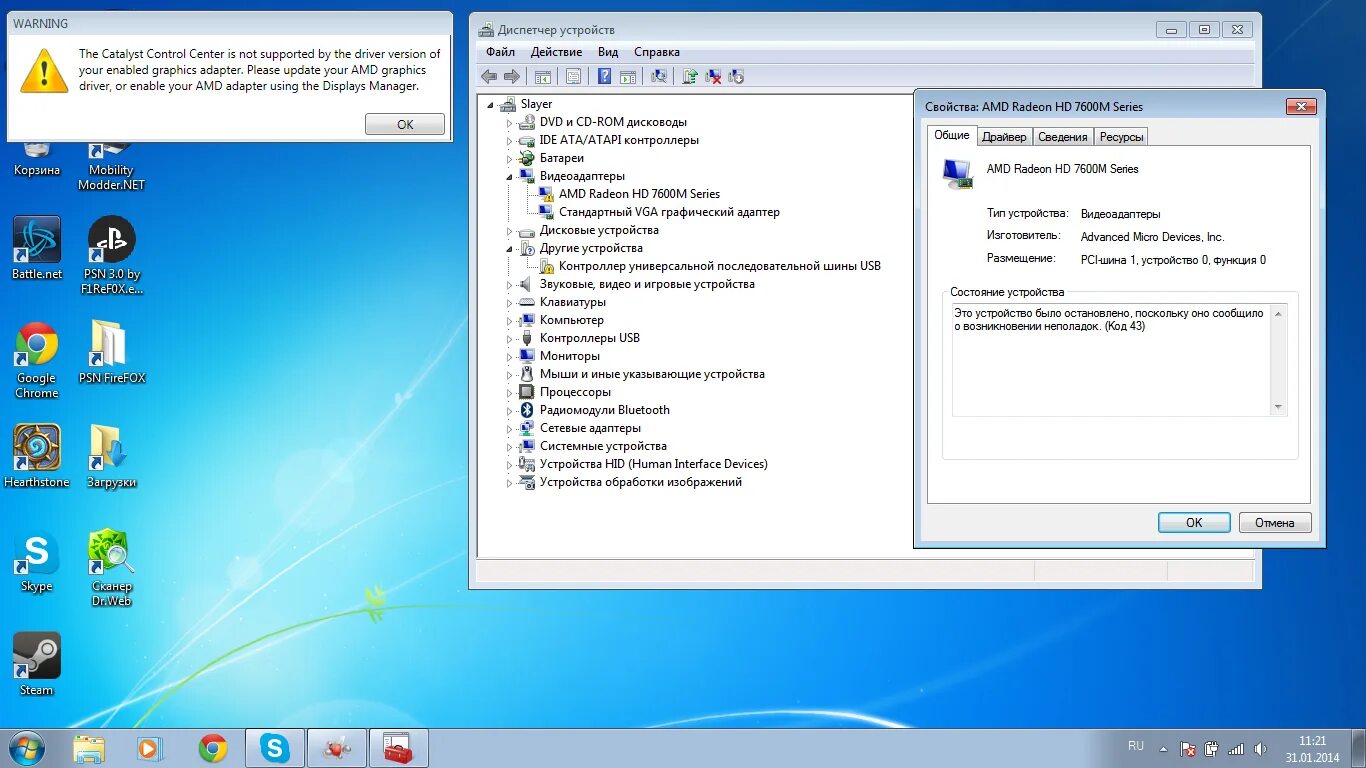This screenshot has height=768, width=1366.
Task: Click the RU language indicator
Action: click(x=1136, y=746)
